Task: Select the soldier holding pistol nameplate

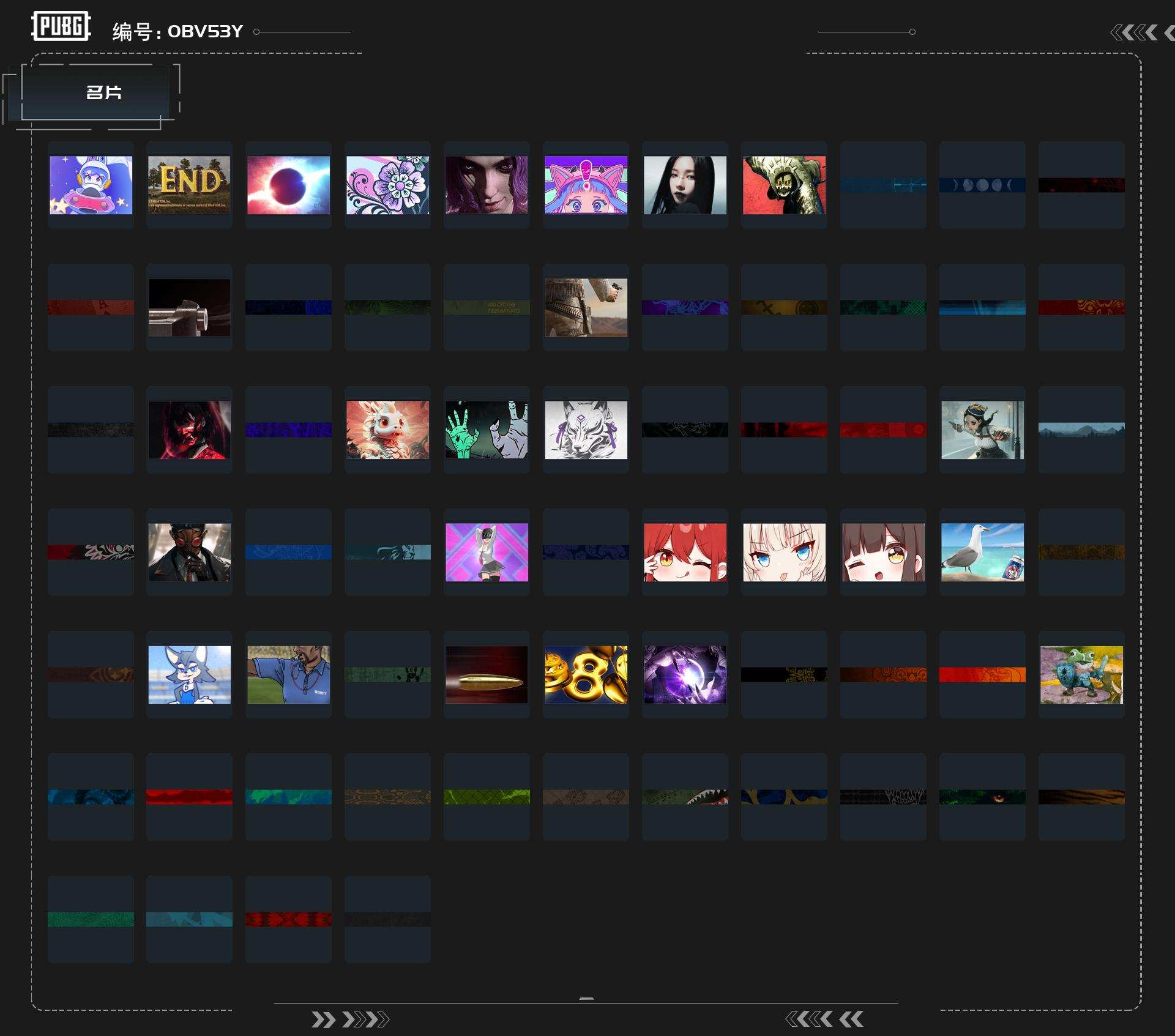Action: (586, 307)
